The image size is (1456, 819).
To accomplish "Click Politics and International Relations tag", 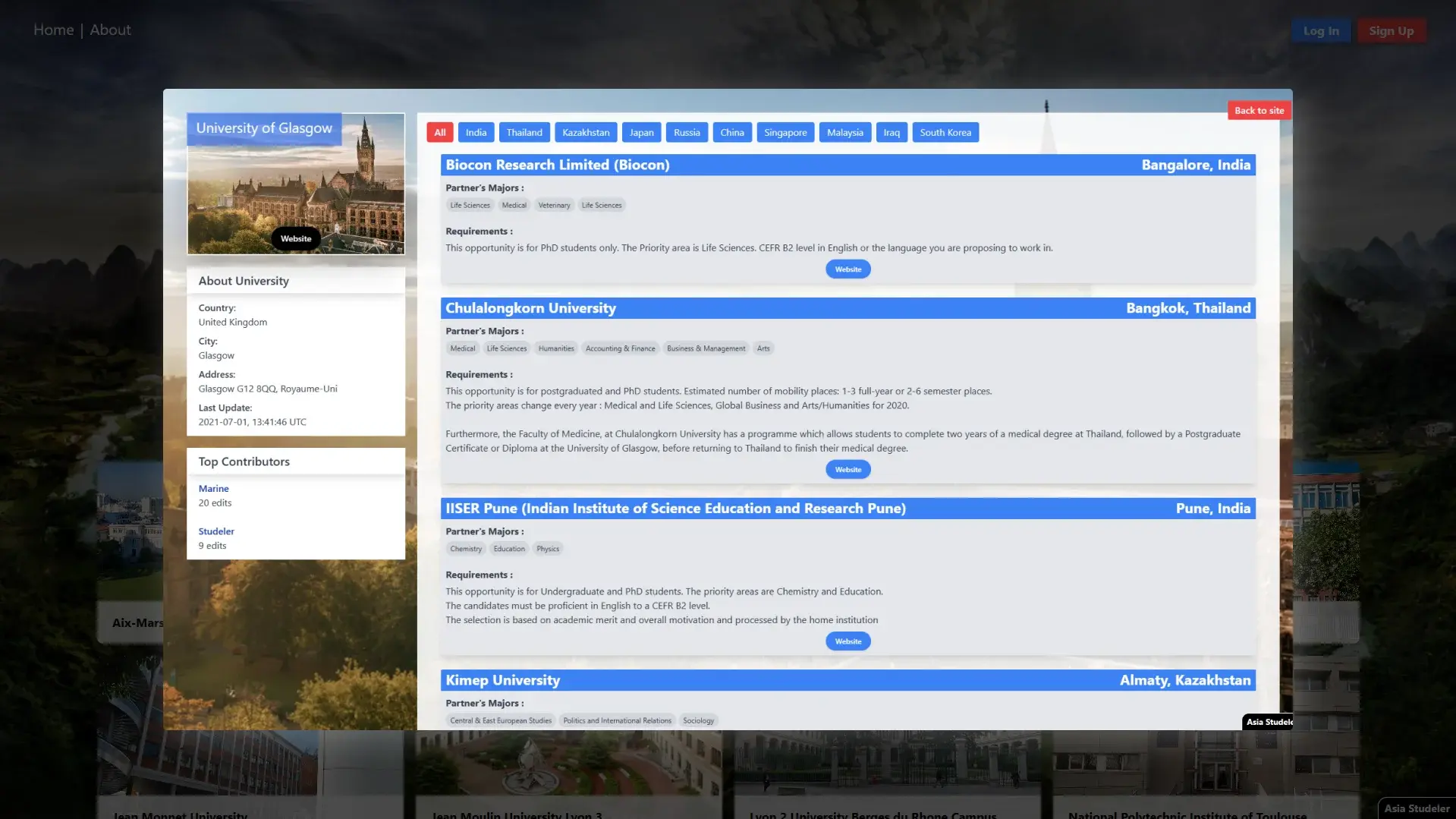I will pyautogui.click(x=617, y=720).
